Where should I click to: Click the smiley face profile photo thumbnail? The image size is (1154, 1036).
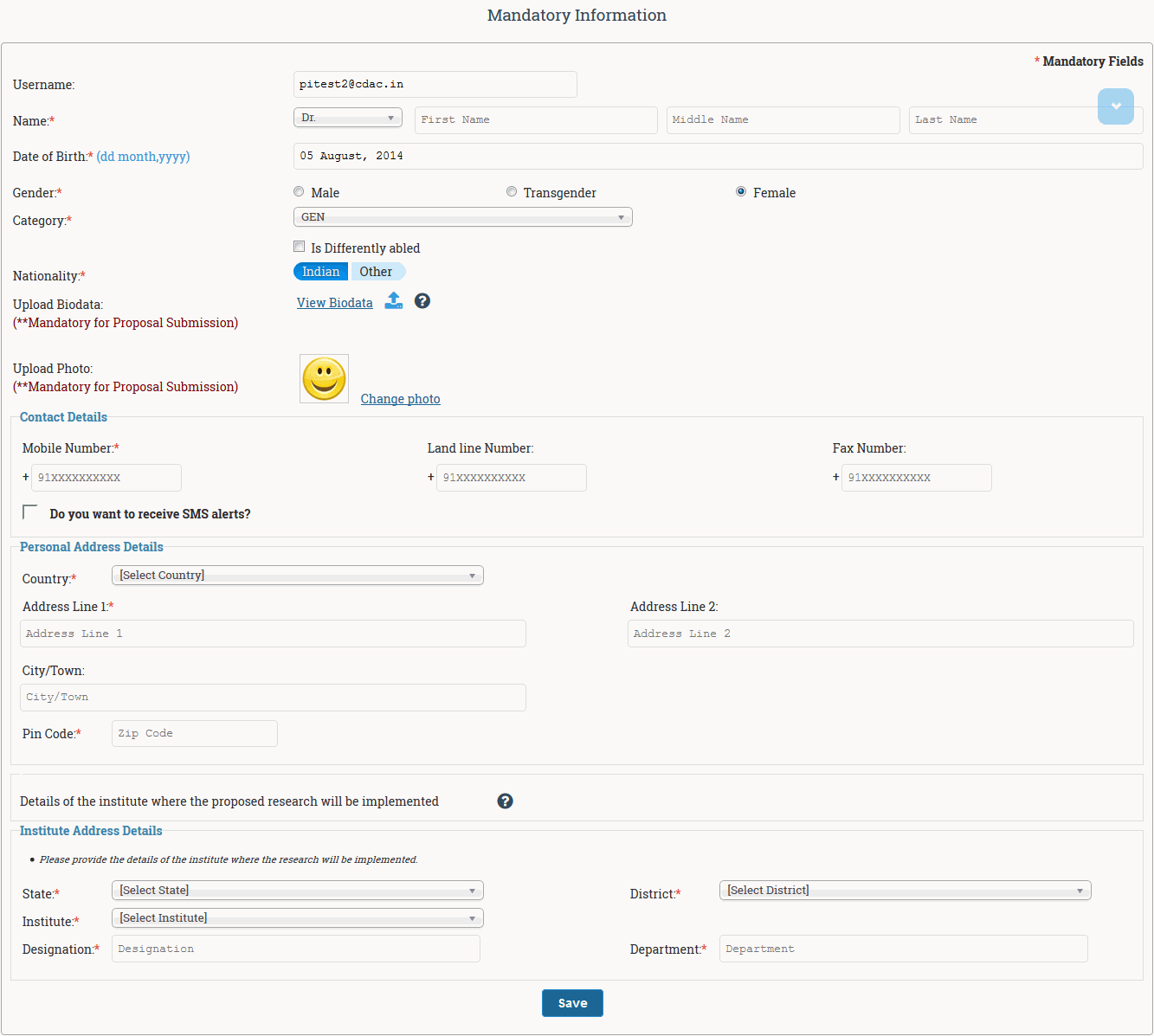coord(323,378)
